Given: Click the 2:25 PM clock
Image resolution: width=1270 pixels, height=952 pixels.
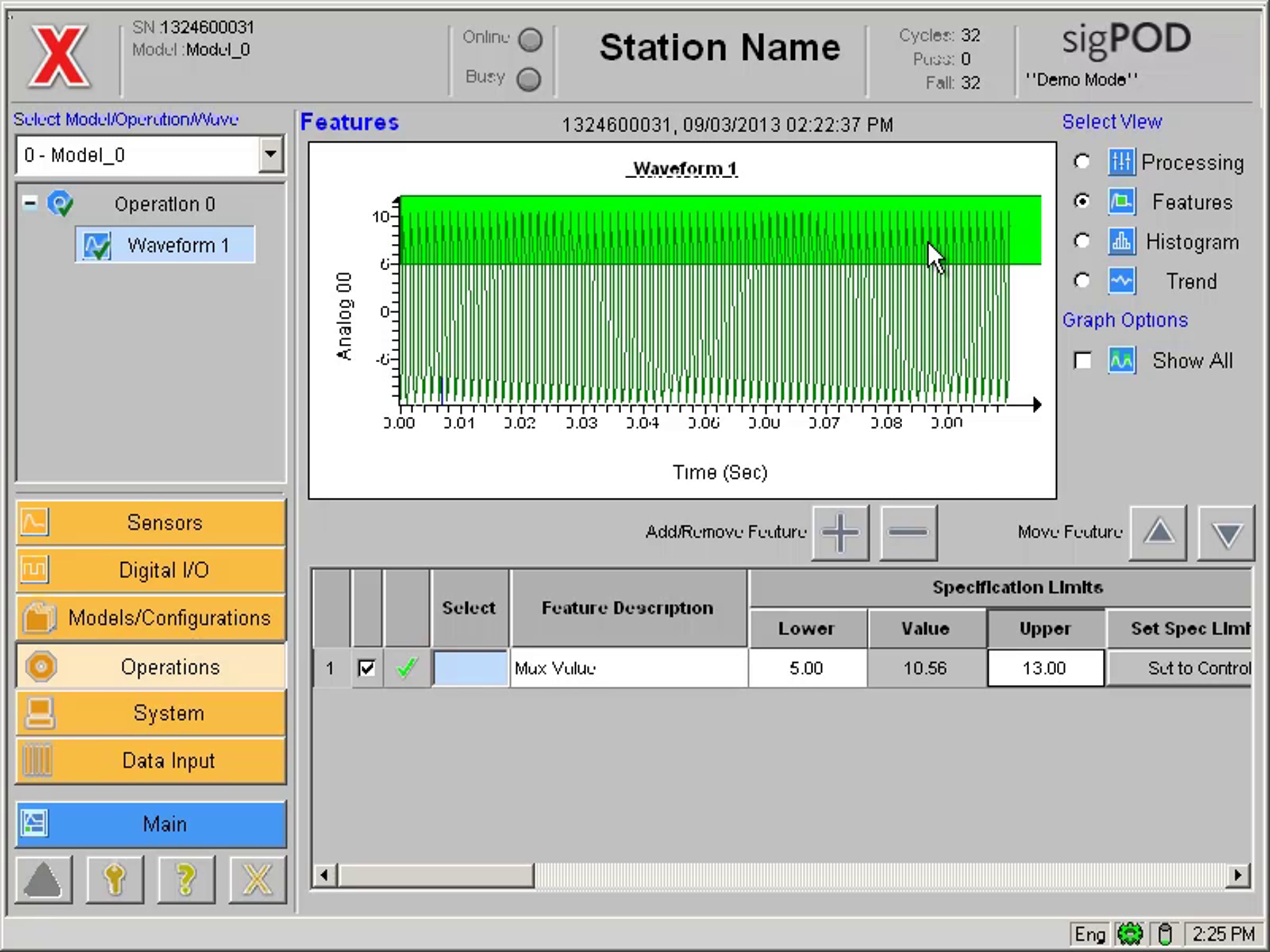Looking at the screenshot, I should point(1223,935).
